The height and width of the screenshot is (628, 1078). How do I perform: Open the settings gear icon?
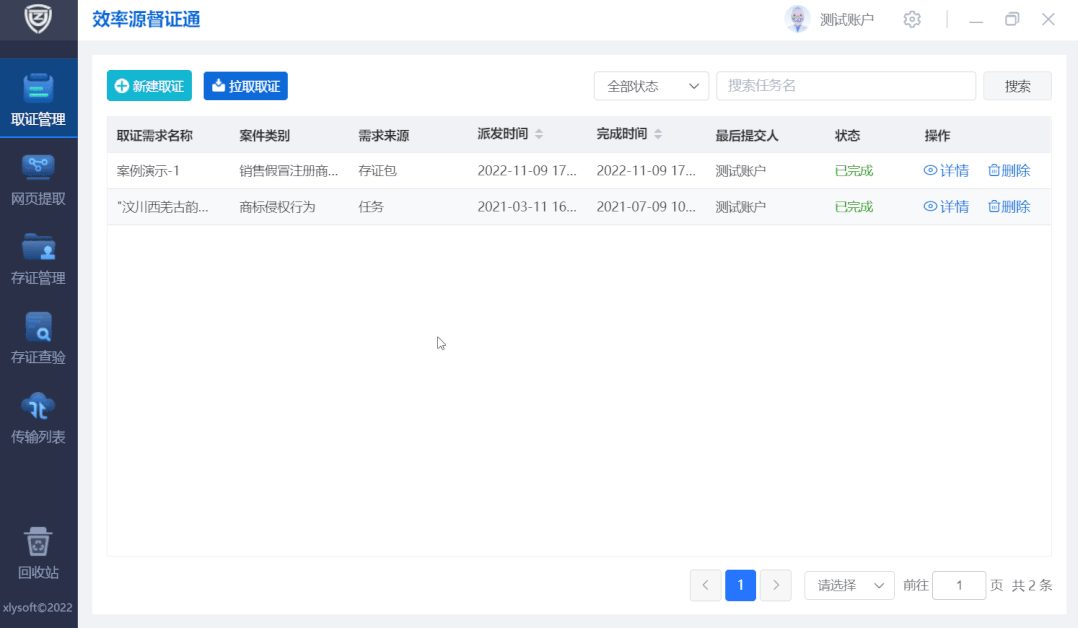pos(911,19)
